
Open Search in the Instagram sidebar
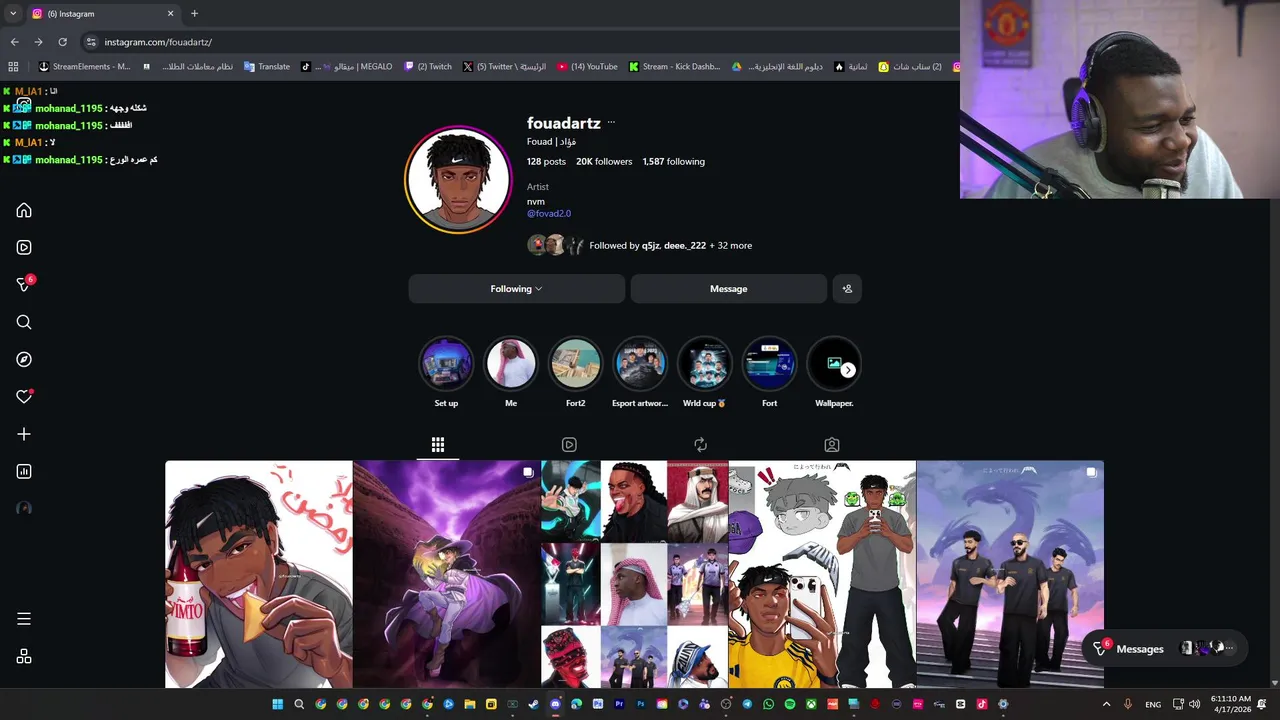24,322
